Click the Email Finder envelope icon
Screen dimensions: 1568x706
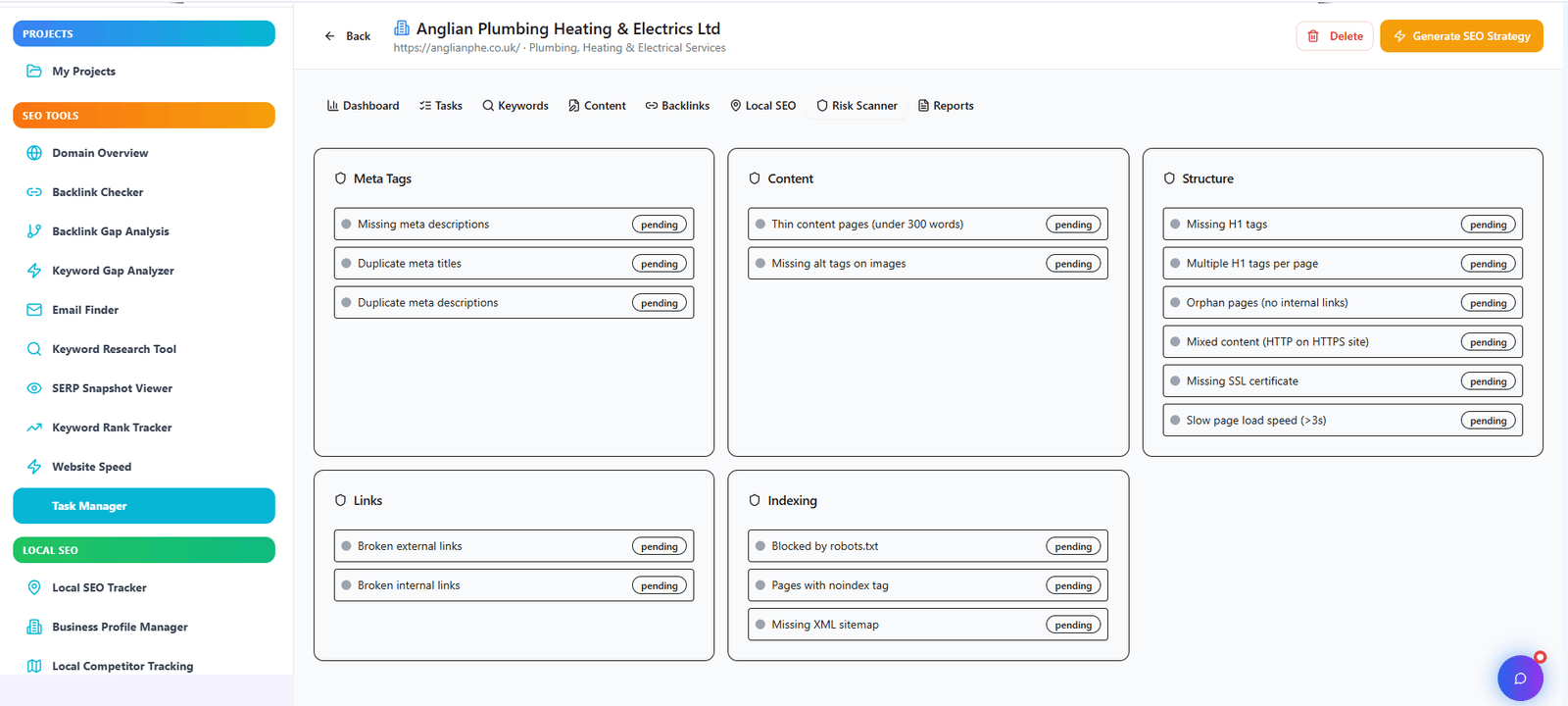(34, 310)
